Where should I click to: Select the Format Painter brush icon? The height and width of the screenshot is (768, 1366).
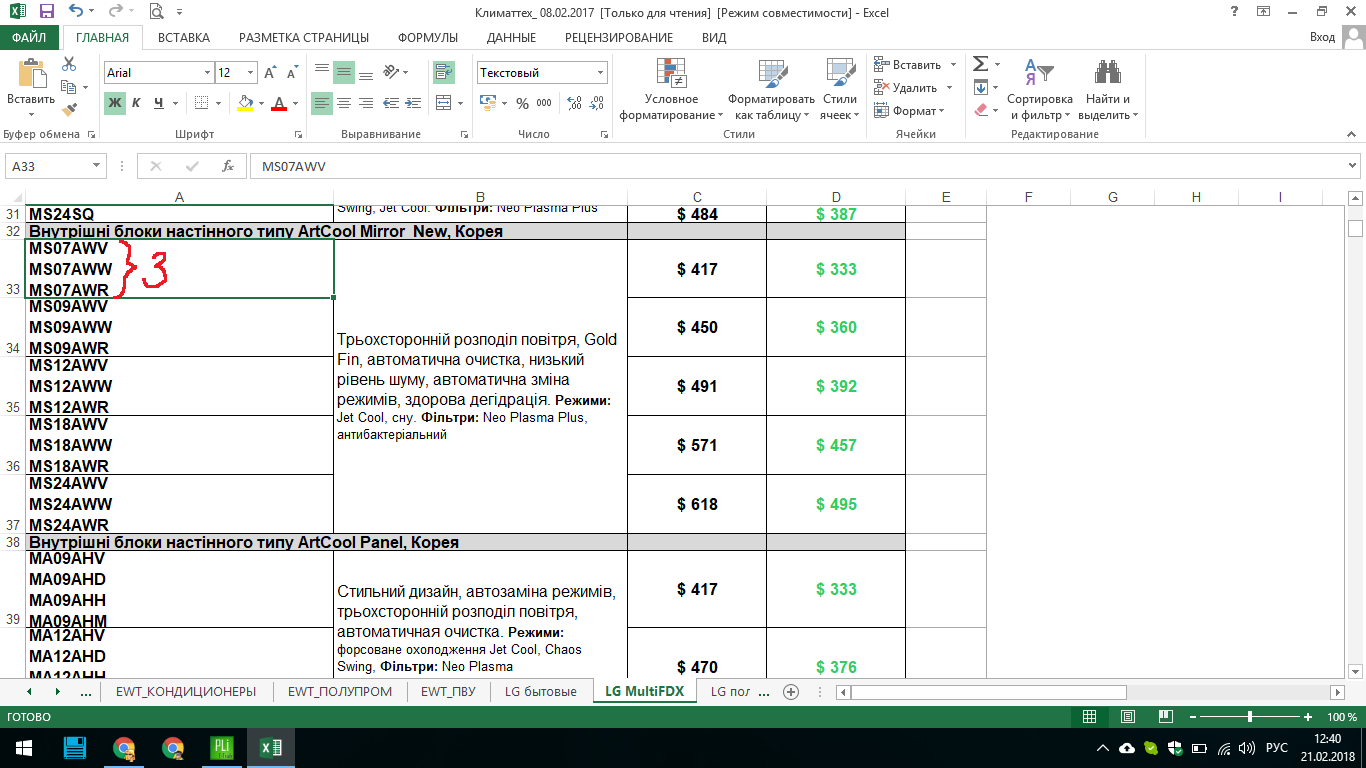click(69, 110)
